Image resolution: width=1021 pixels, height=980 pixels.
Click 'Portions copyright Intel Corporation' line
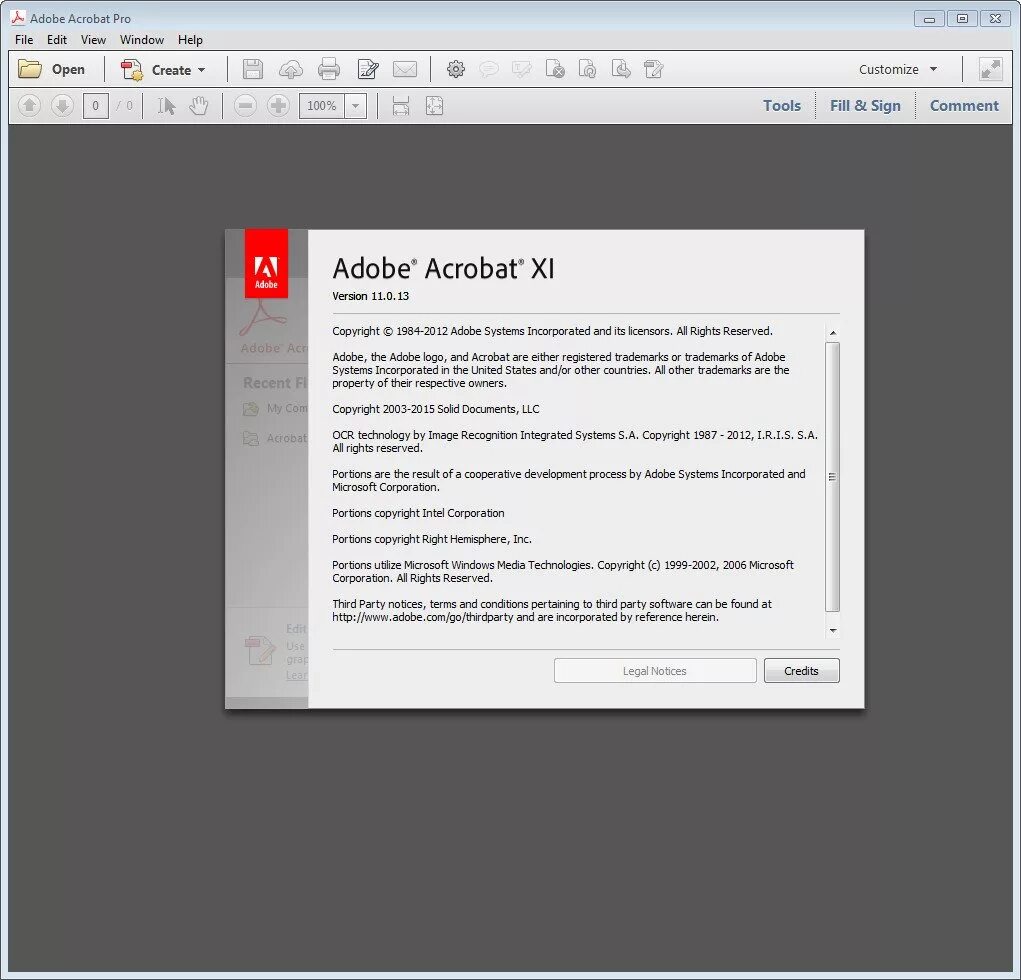coord(418,513)
